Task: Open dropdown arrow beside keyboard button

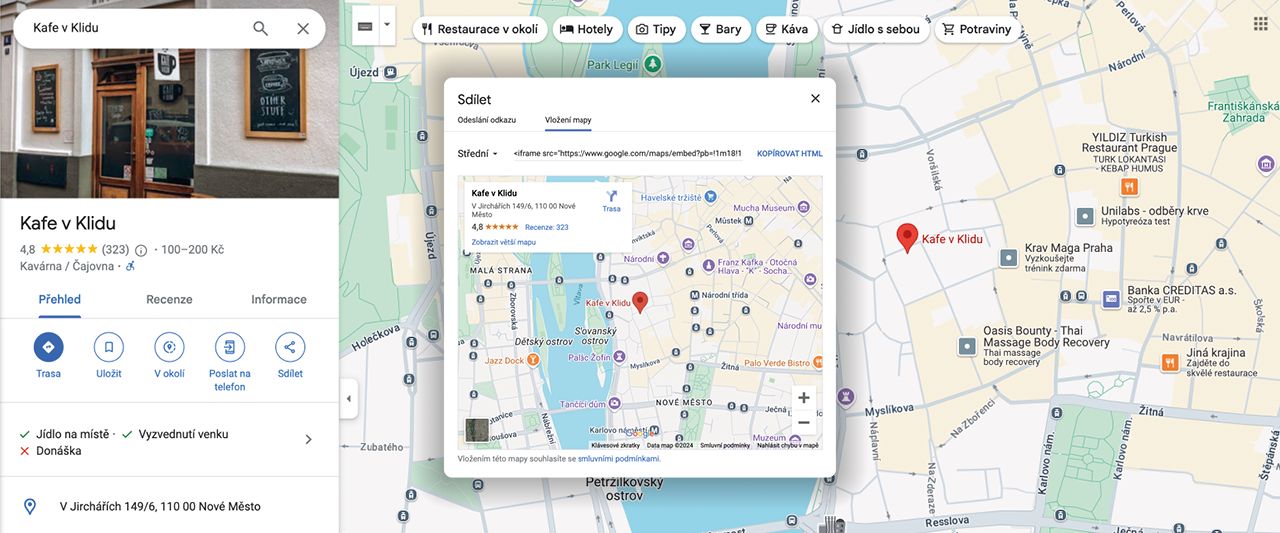Action: pyautogui.click(x=387, y=26)
